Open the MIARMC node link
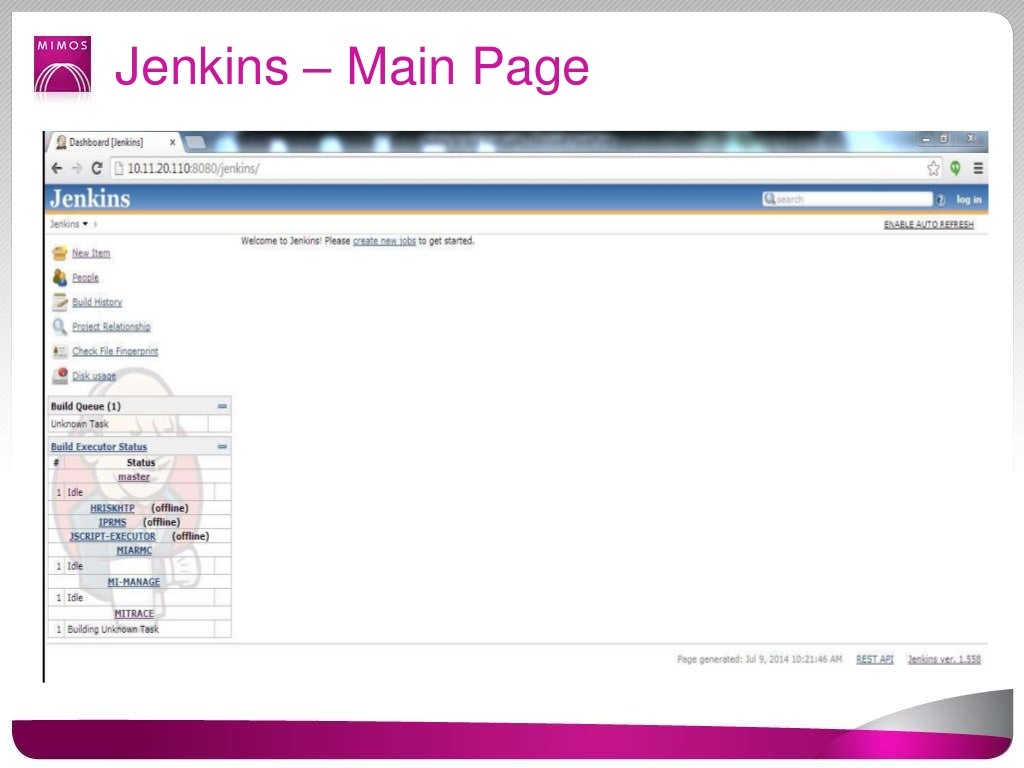 click(x=134, y=551)
